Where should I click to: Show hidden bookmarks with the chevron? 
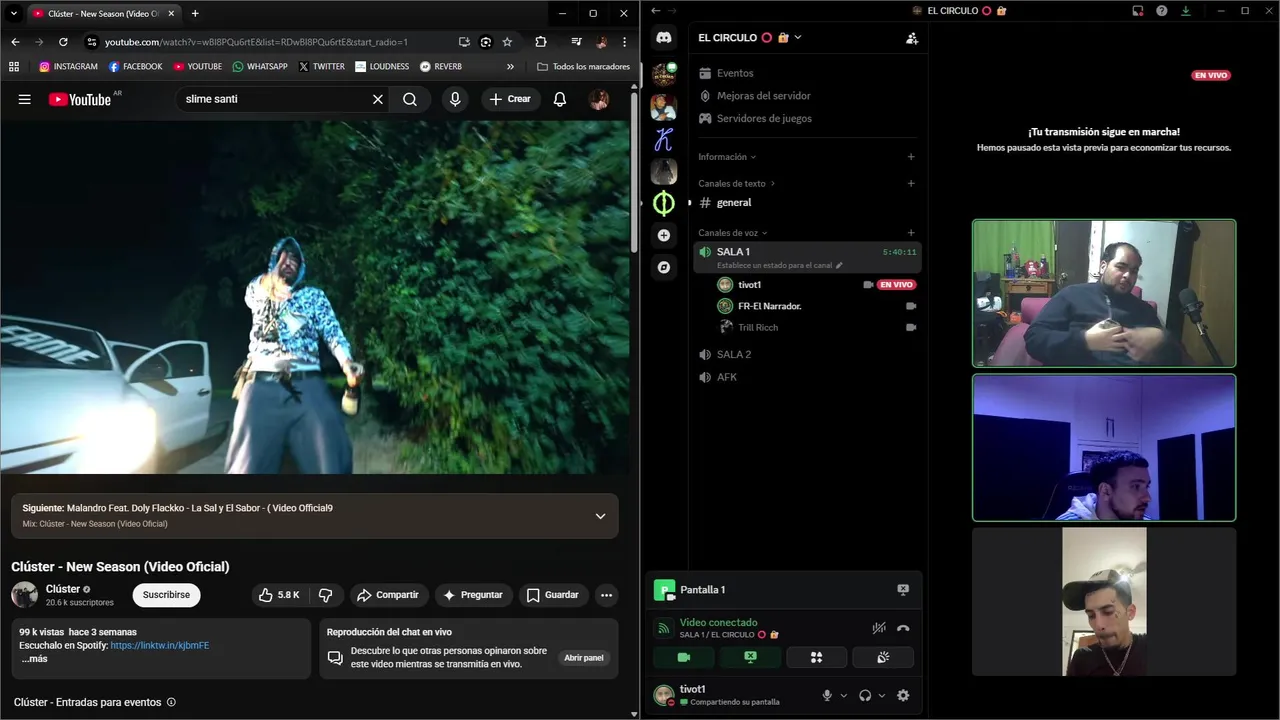click(x=510, y=67)
